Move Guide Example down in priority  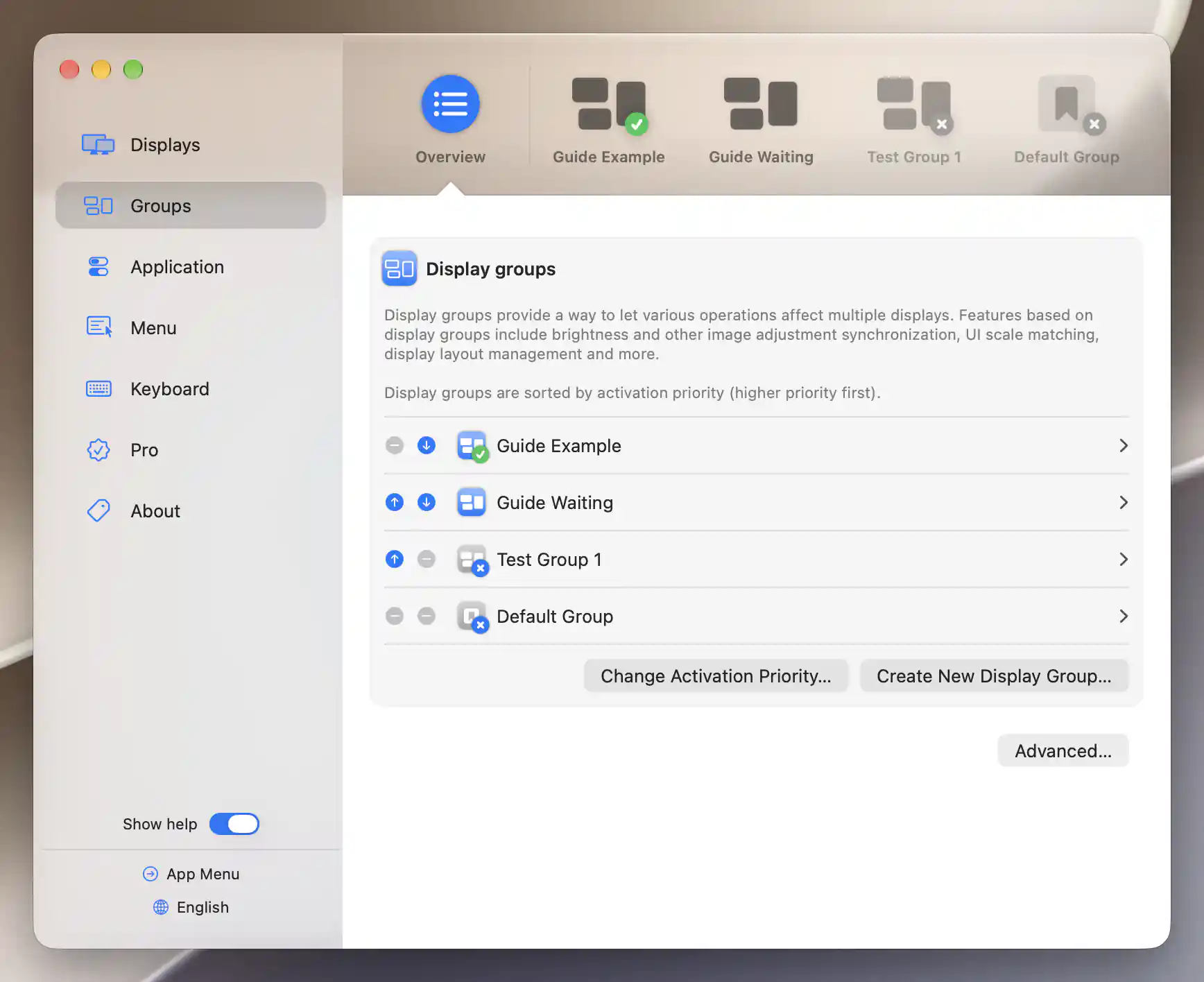pyautogui.click(x=427, y=445)
